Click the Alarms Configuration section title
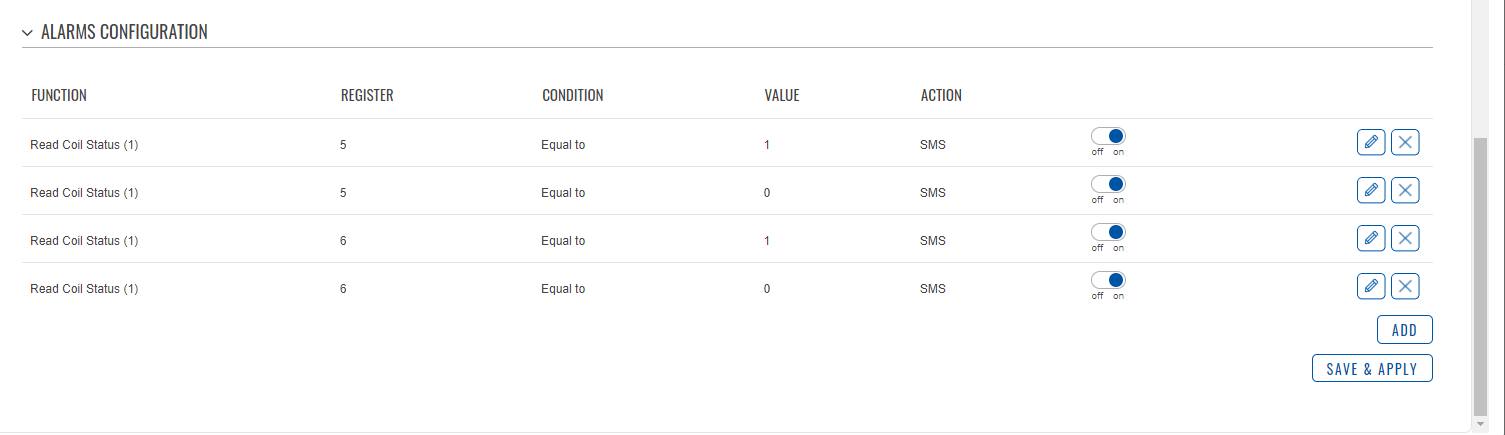Image resolution: width=1505 pixels, height=435 pixels. [124, 32]
